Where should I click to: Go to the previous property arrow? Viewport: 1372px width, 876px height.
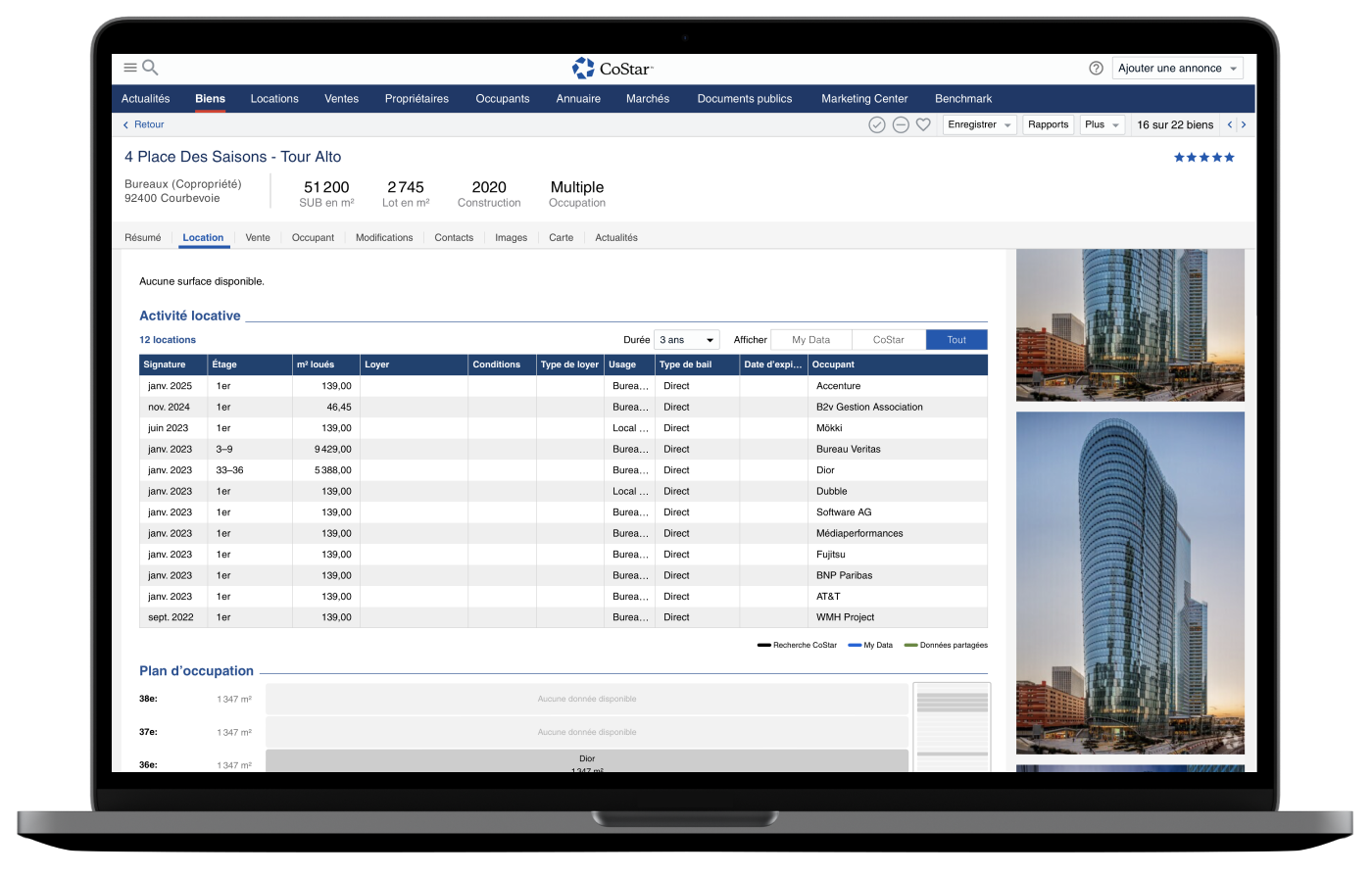[x=1230, y=125]
